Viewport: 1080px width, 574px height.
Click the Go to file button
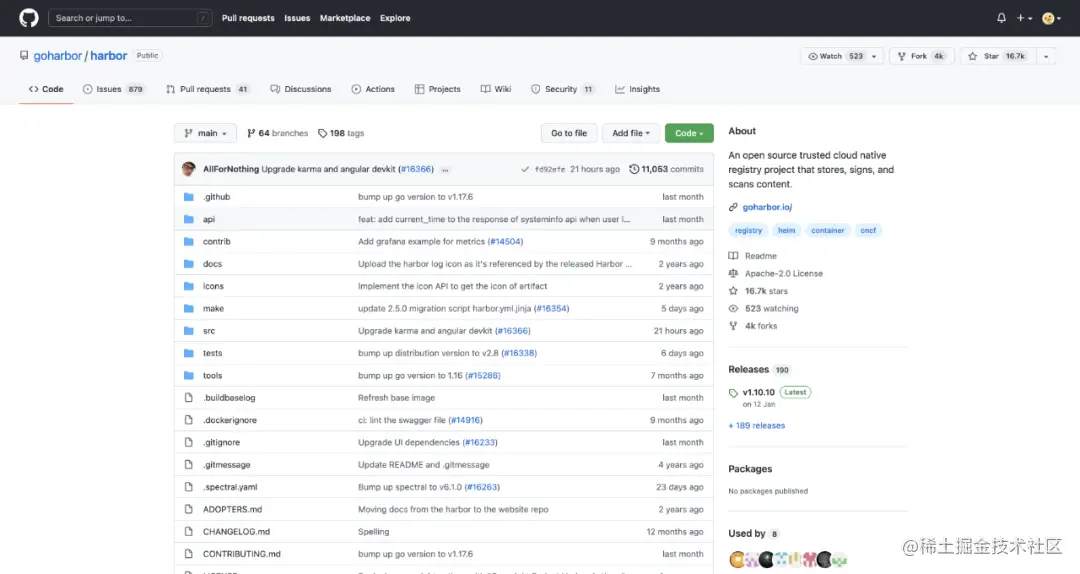569,133
